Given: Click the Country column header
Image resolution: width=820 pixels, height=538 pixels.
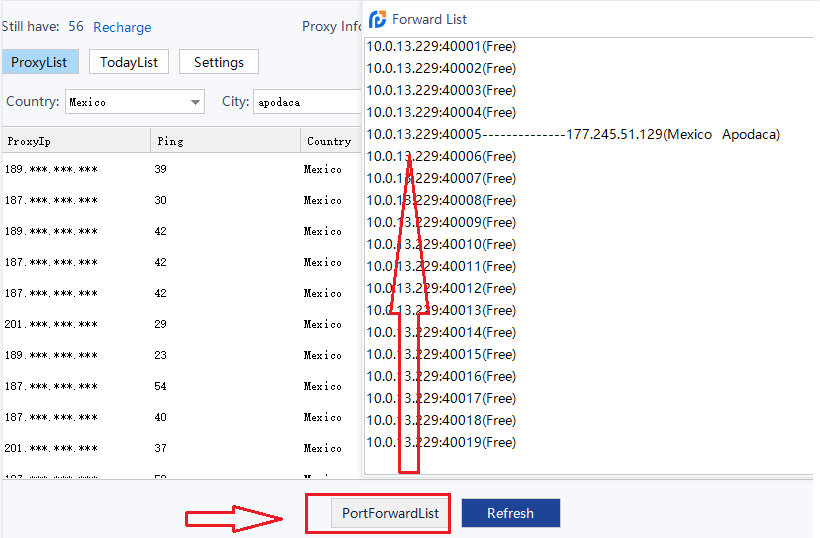Looking at the screenshot, I should point(329,141).
